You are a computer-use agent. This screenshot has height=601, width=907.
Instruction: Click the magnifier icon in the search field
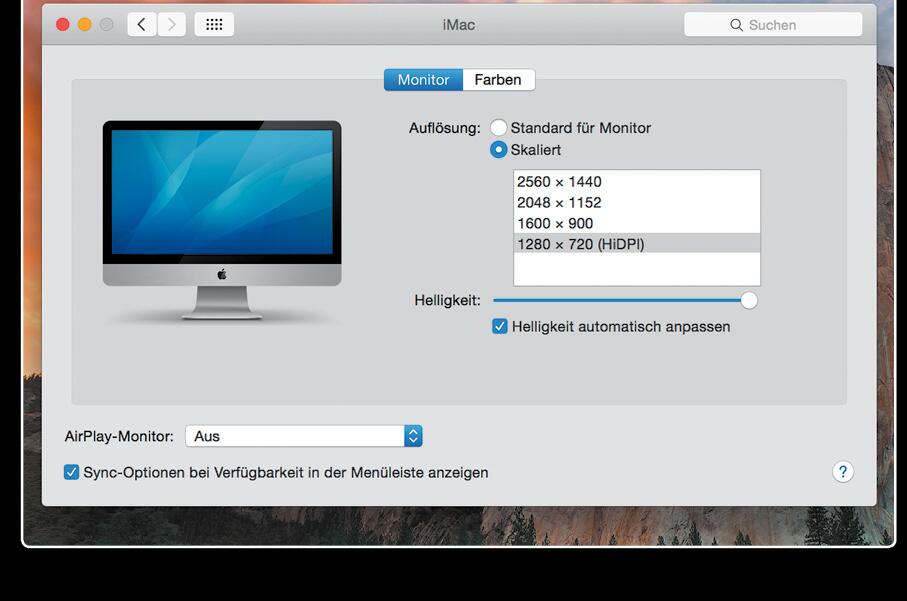point(737,24)
